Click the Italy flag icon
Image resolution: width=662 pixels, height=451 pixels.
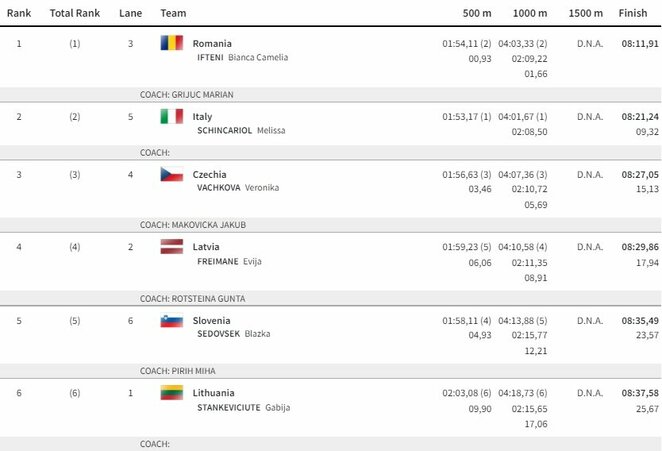pos(171,116)
